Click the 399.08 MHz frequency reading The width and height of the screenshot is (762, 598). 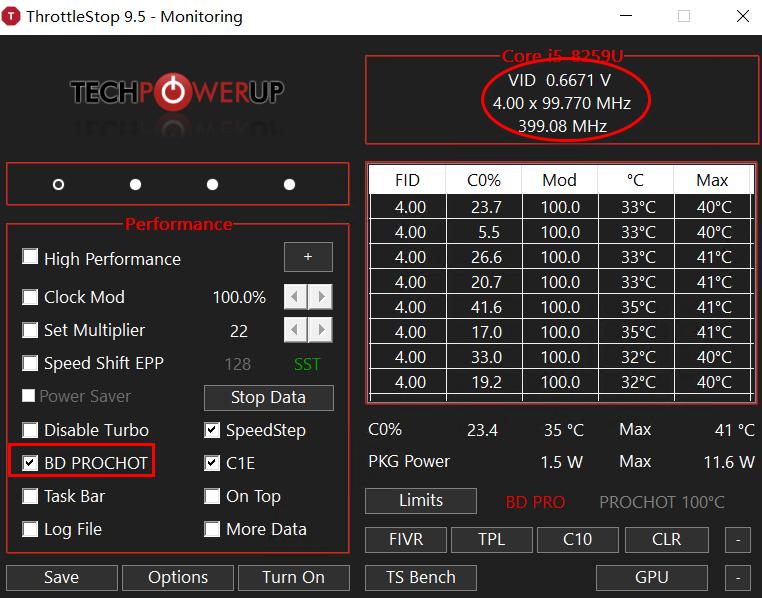pos(562,126)
